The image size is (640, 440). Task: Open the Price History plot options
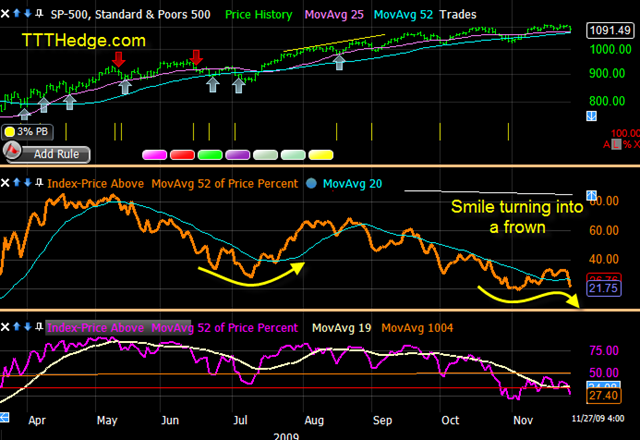coord(259,15)
